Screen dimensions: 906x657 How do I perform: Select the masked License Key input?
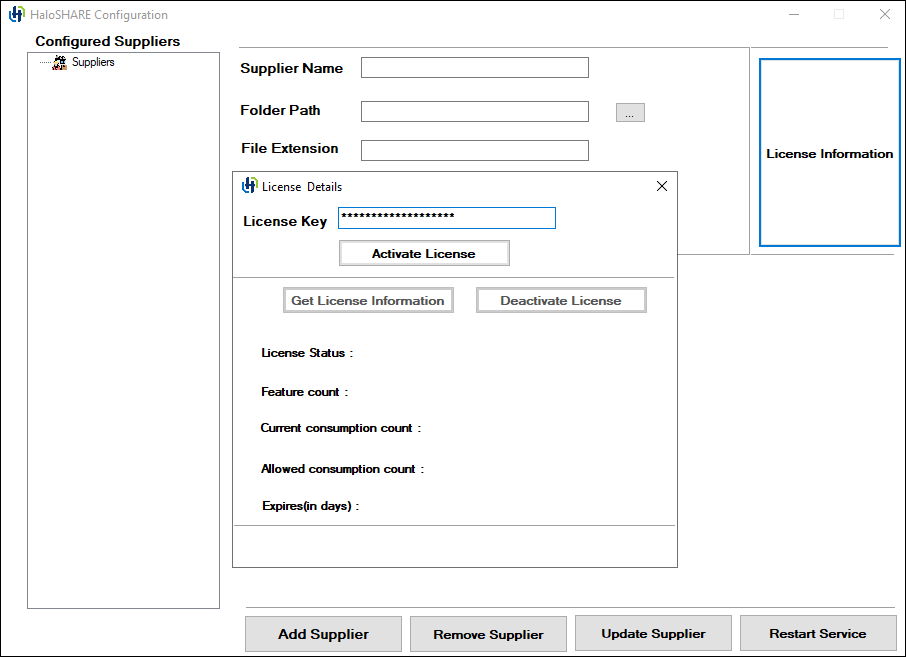point(446,218)
